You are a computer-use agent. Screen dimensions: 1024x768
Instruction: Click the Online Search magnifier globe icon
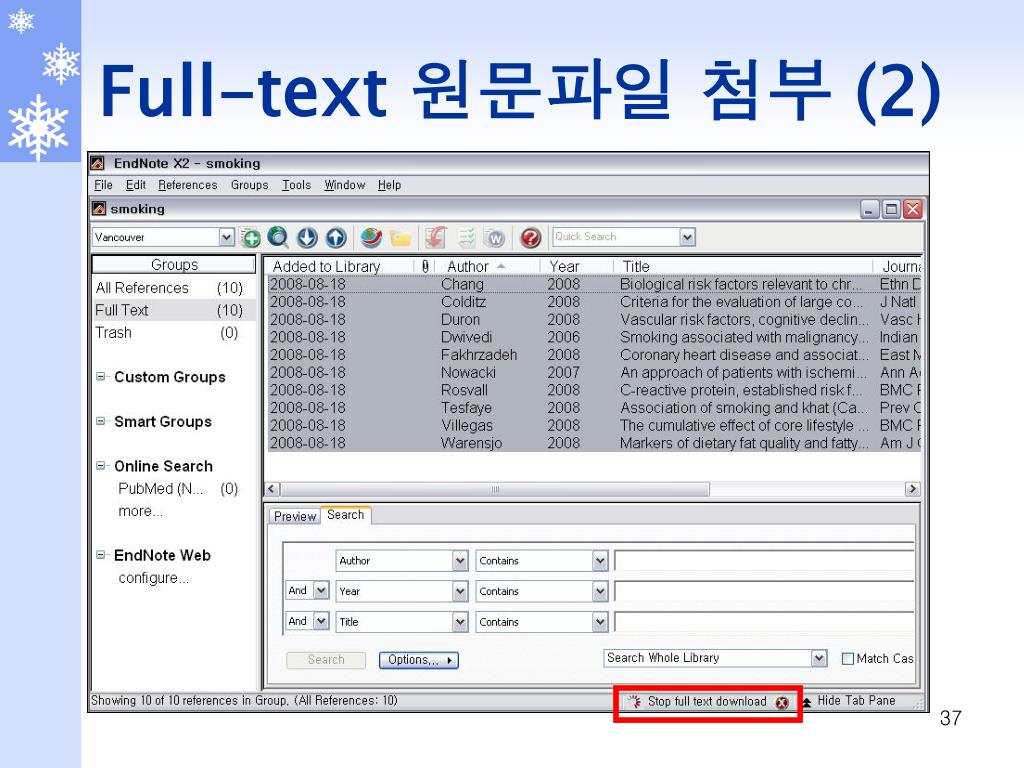coord(278,237)
